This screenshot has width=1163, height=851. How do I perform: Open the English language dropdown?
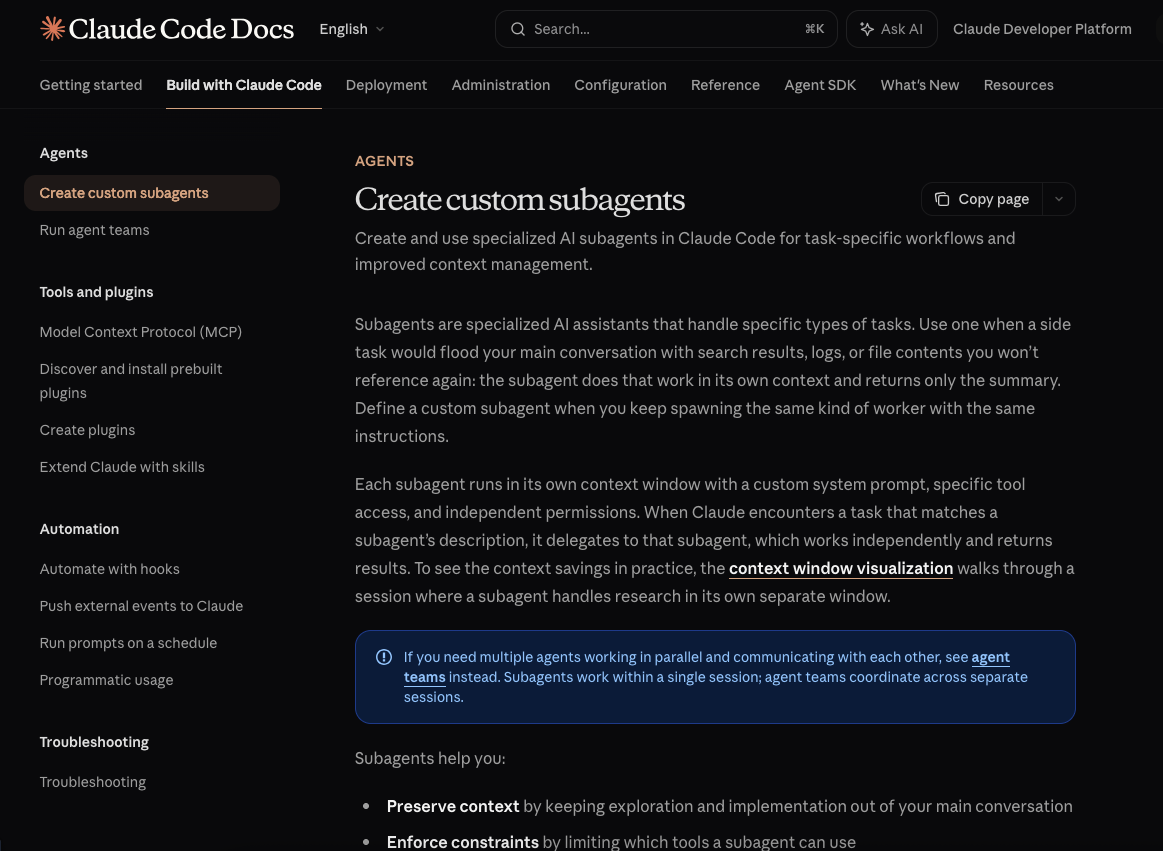(x=351, y=29)
